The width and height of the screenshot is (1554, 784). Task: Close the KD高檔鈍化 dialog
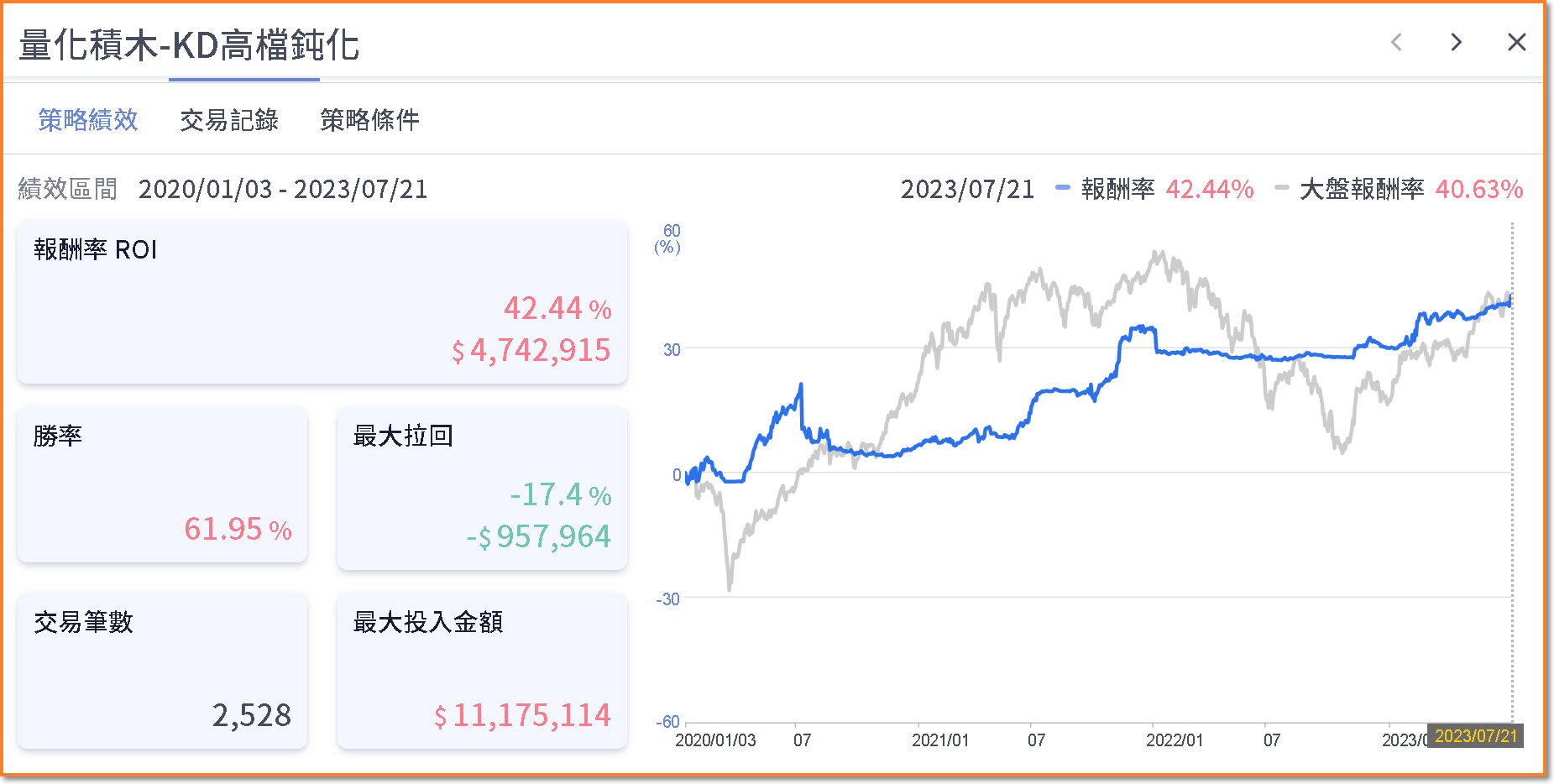(x=1516, y=42)
